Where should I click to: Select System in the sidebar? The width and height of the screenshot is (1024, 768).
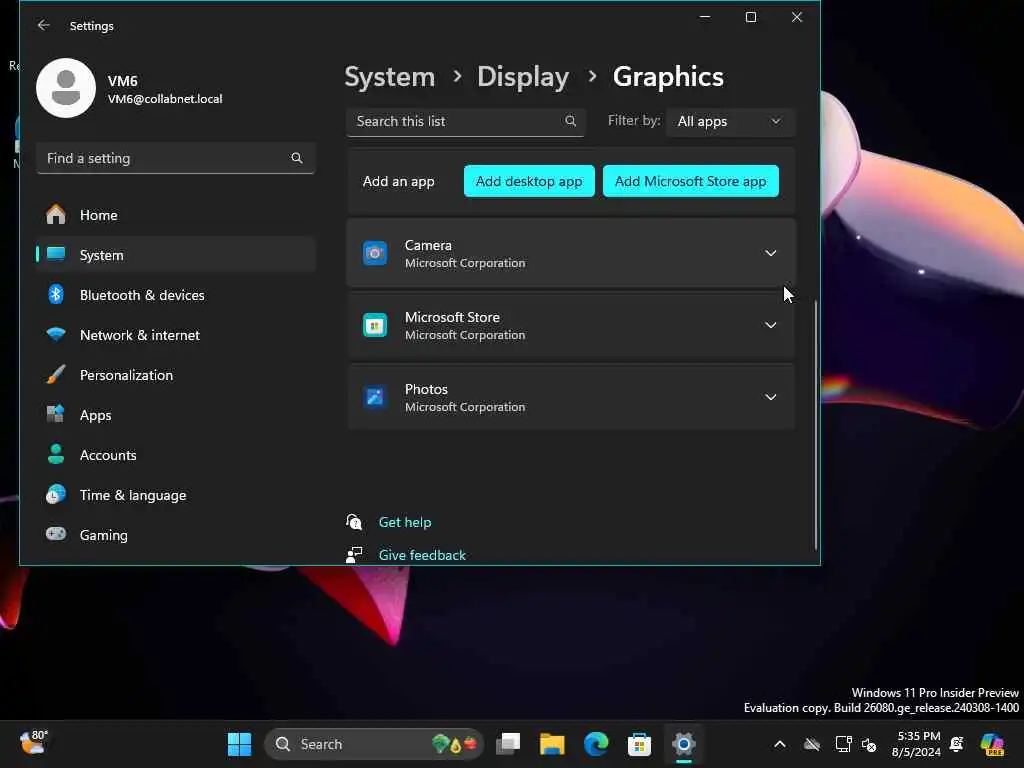point(176,255)
